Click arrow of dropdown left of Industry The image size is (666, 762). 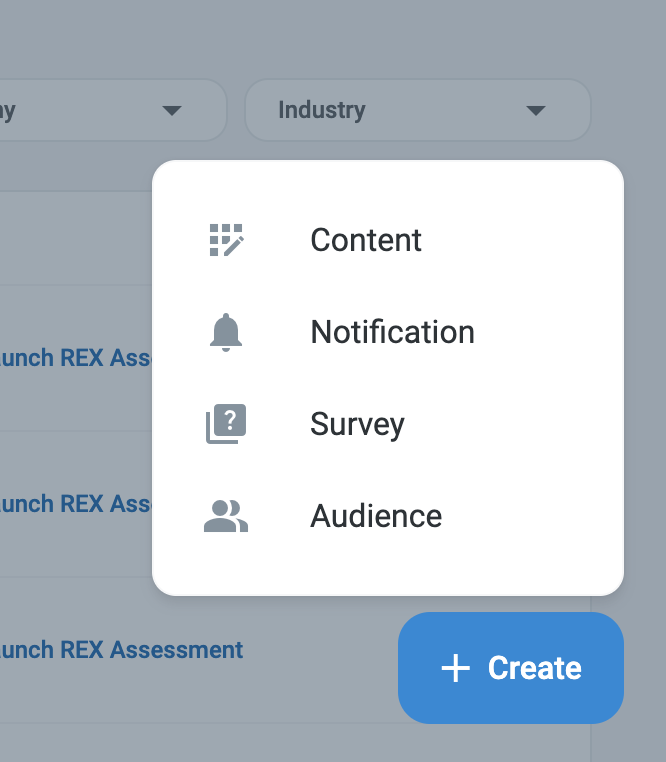[x=172, y=110]
